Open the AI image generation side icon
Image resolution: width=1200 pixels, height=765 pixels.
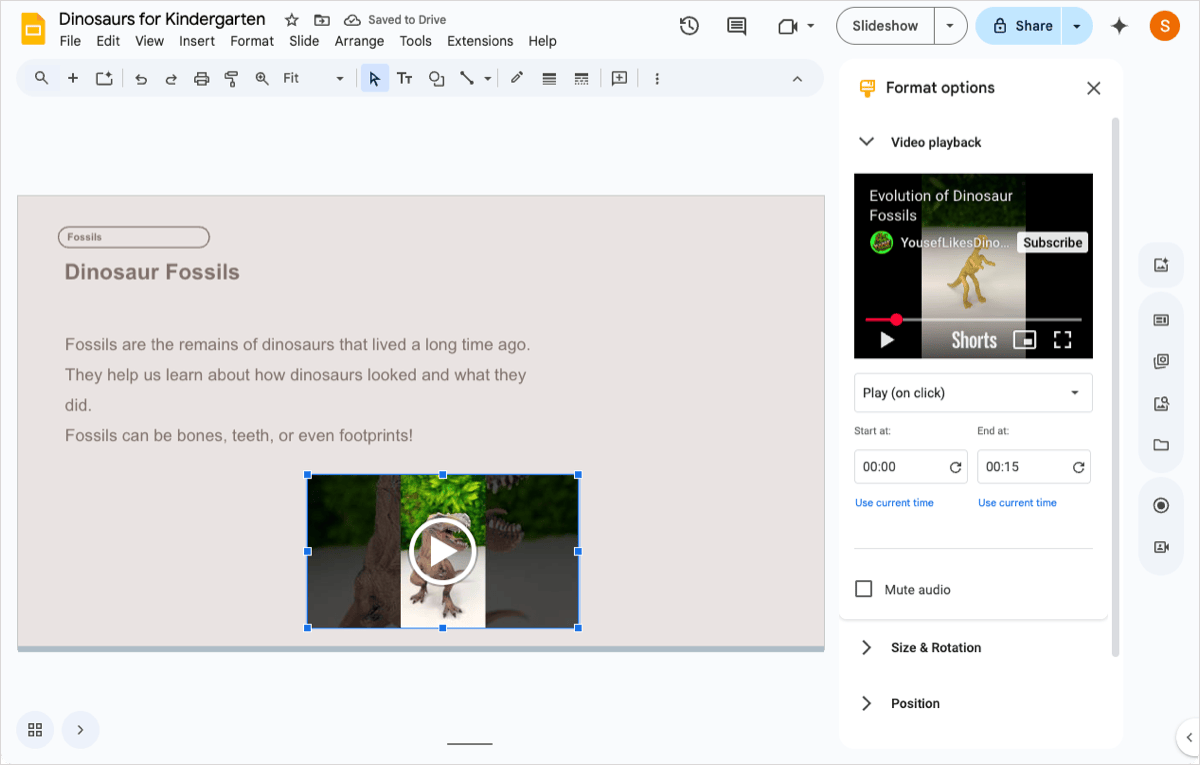point(1161,265)
